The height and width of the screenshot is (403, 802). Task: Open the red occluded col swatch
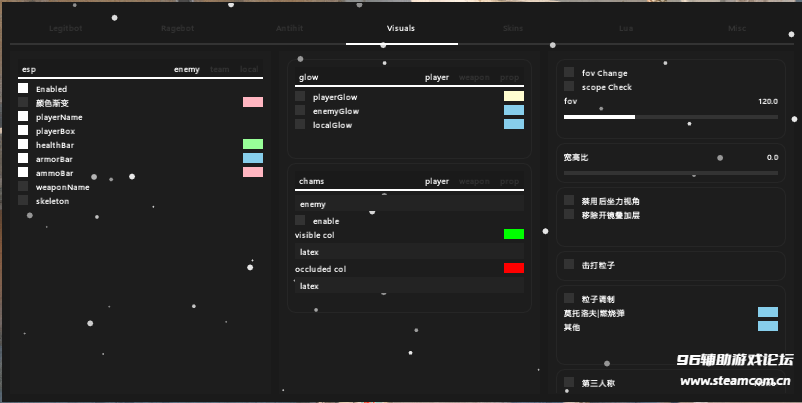pyautogui.click(x=513, y=269)
